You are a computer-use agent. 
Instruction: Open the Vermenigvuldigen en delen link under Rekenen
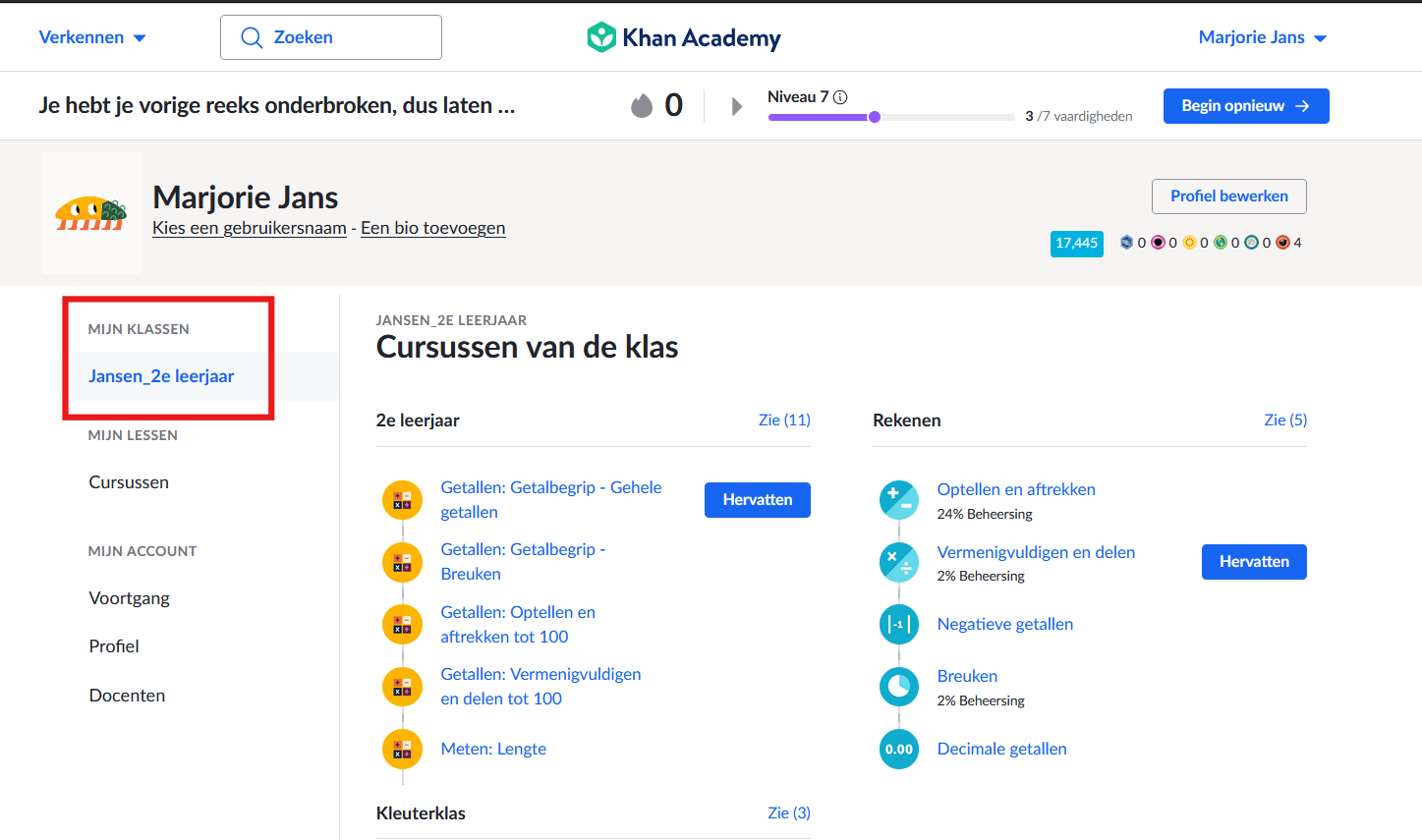coord(1036,552)
